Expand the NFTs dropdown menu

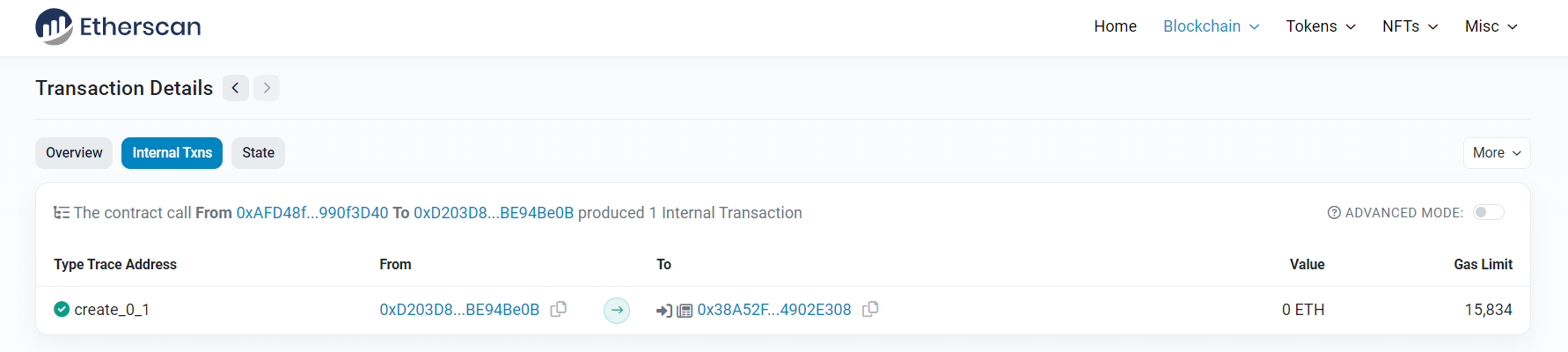point(1410,26)
